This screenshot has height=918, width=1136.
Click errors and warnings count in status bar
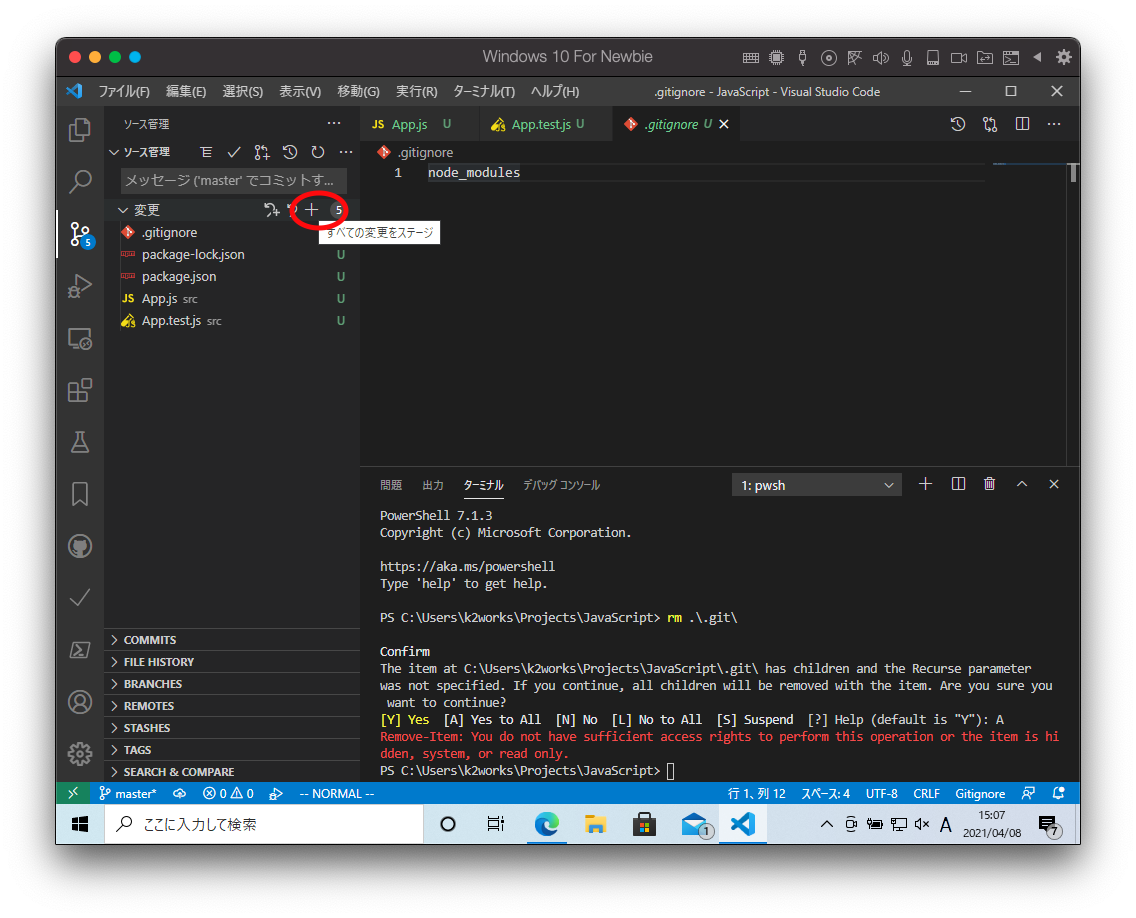pos(228,793)
